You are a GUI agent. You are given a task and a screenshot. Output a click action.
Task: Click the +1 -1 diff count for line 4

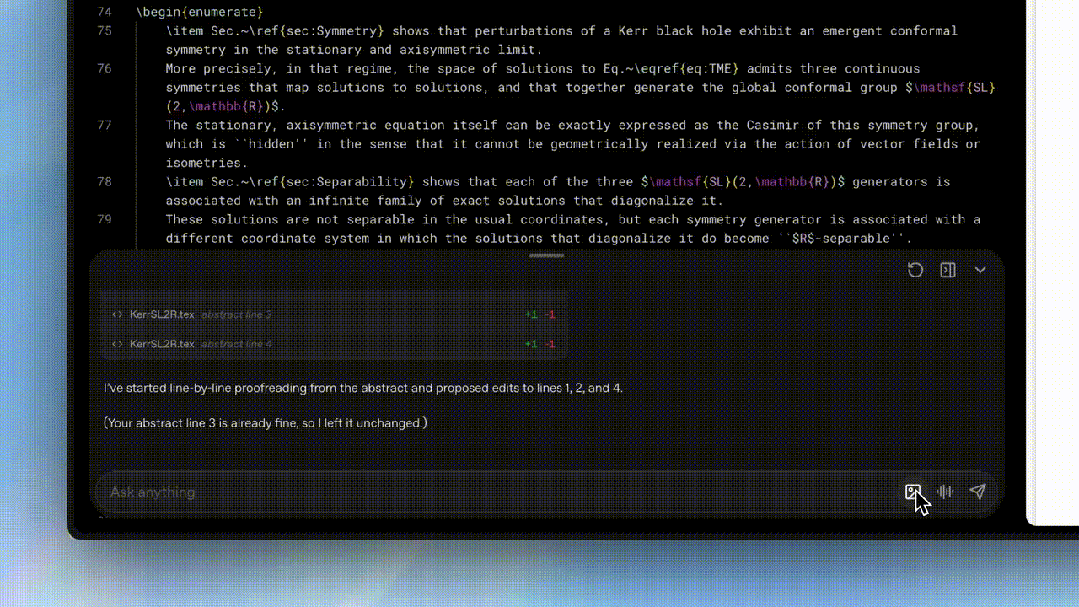[541, 344]
